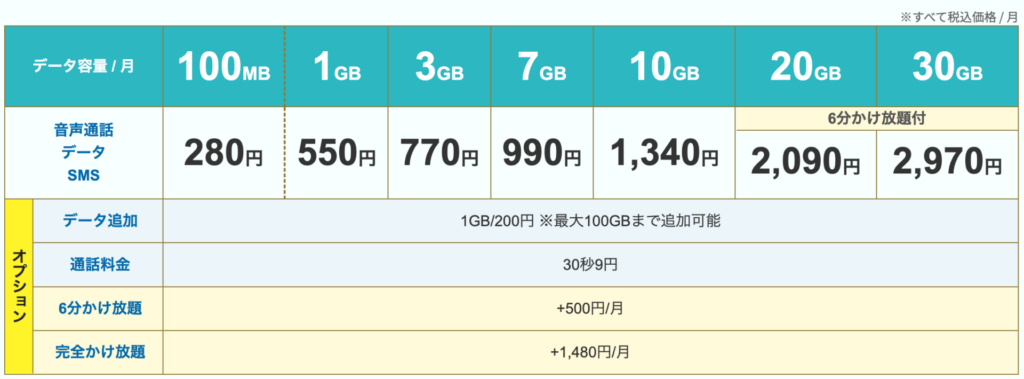This screenshot has width=1024, height=379.
Task: Select the 1,340円 price cell
Action: (x=665, y=153)
